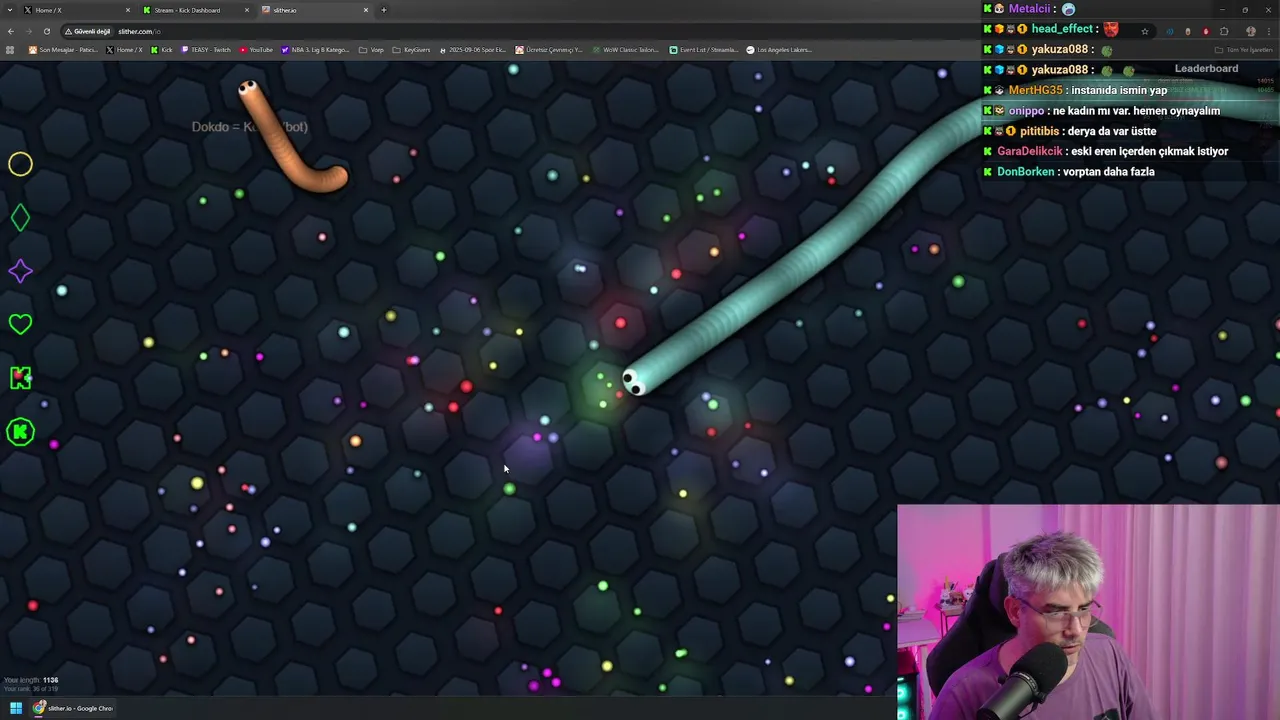1280x720 pixels.
Task: Click GaraDelikcik's chat message
Action: pyautogui.click(x=1149, y=151)
